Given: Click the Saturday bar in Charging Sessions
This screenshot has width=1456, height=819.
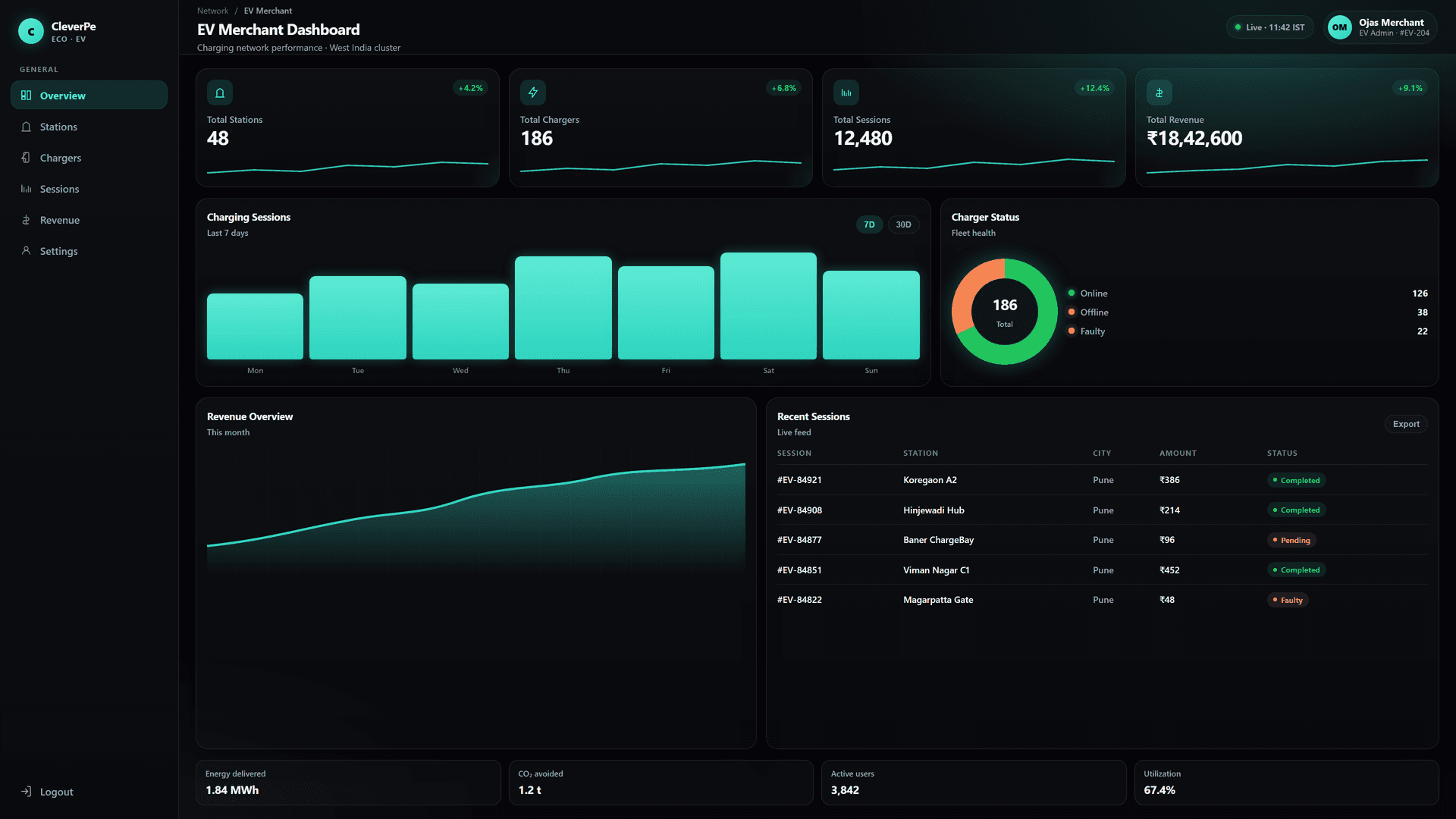Looking at the screenshot, I should (x=768, y=306).
